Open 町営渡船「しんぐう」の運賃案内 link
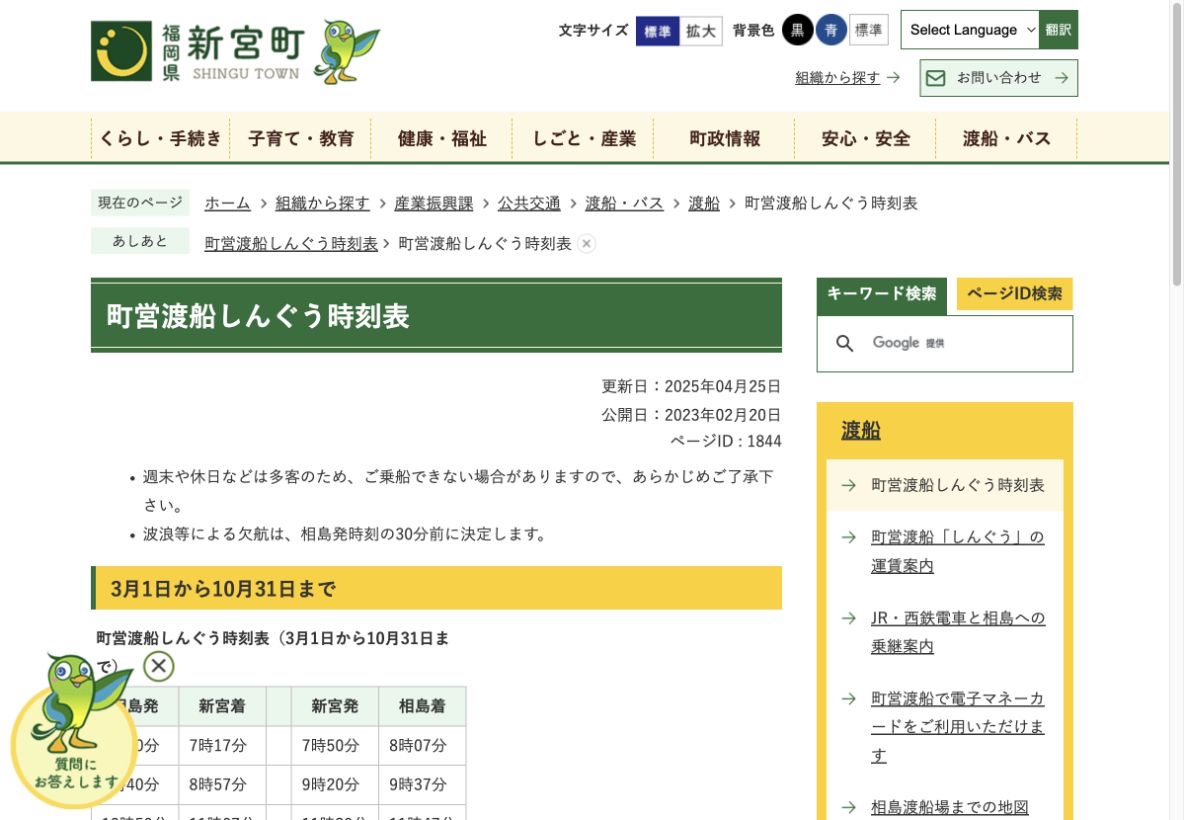Viewport: 1184px width, 820px height. click(957, 551)
